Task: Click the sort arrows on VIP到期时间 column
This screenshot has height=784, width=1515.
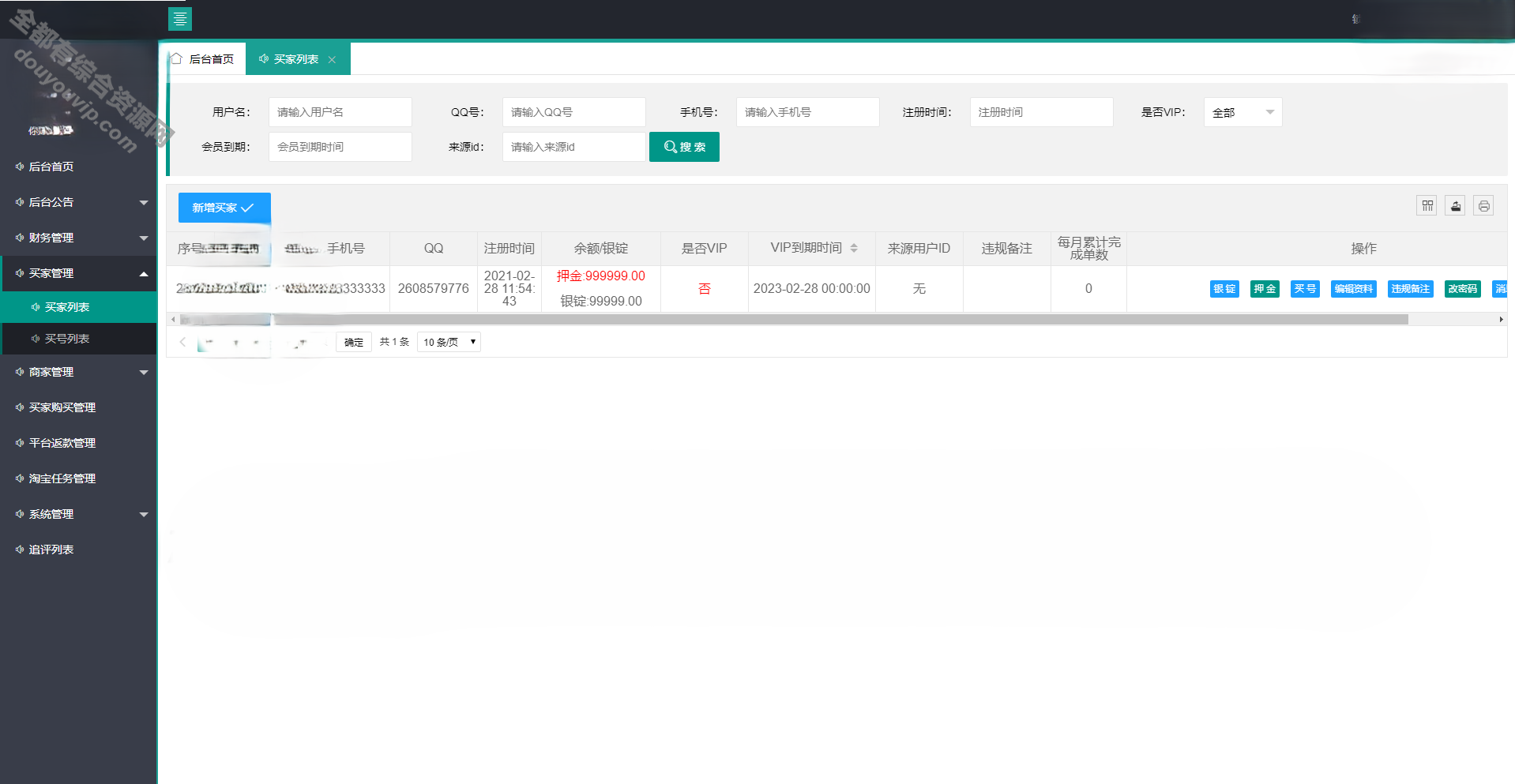Action: point(854,248)
